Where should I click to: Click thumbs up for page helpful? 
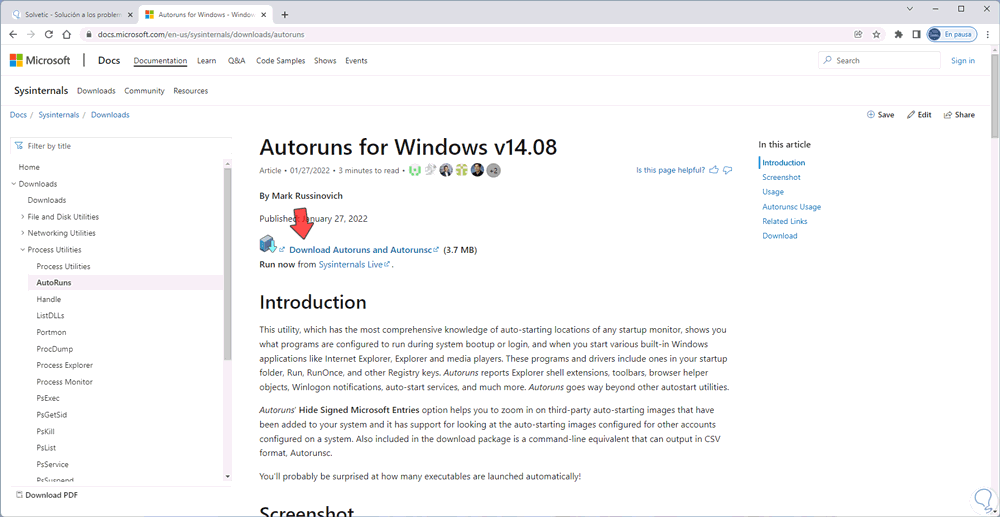coord(714,170)
